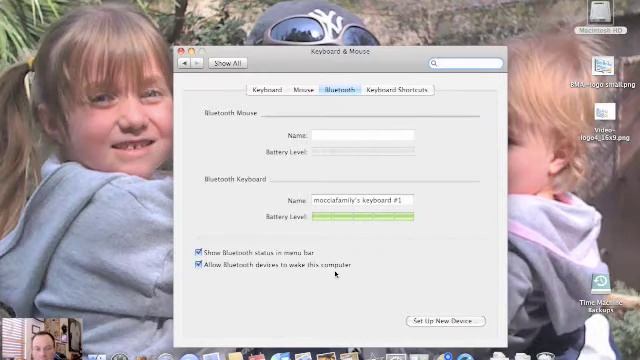Select the Bluetooth tab

tap(340, 90)
